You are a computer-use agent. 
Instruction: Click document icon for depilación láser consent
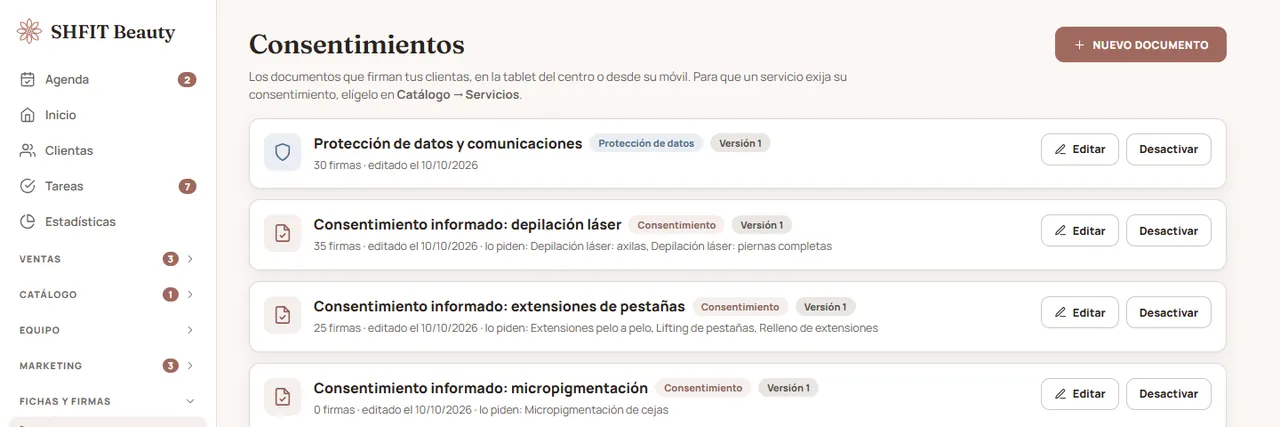(283, 233)
